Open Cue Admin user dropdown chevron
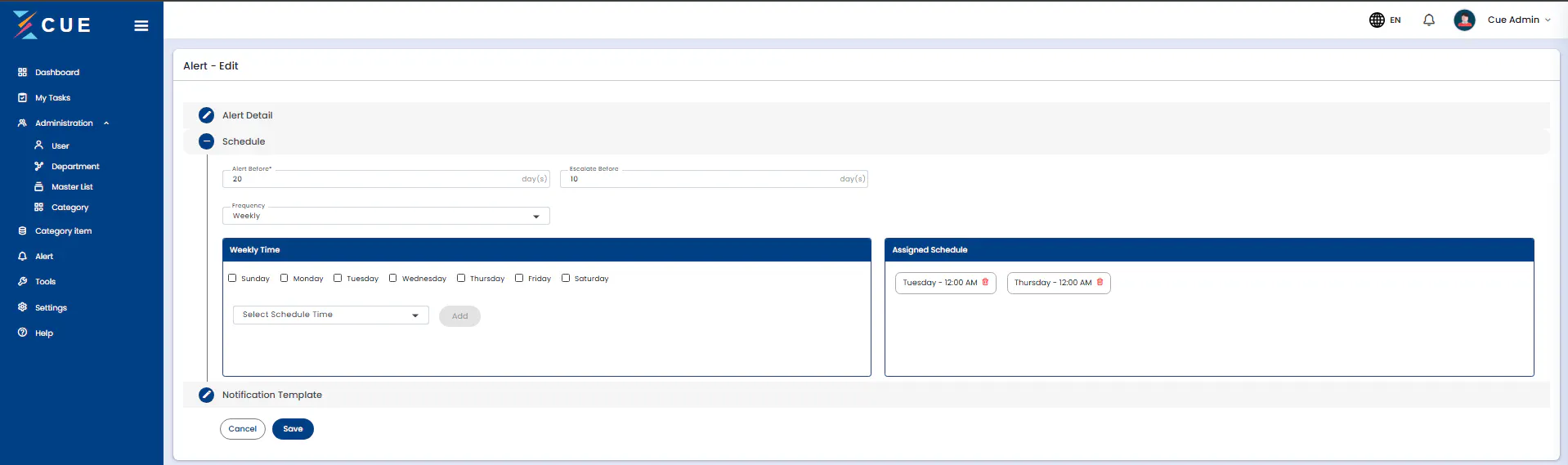Image resolution: width=1568 pixels, height=465 pixels. [1548, 20]
